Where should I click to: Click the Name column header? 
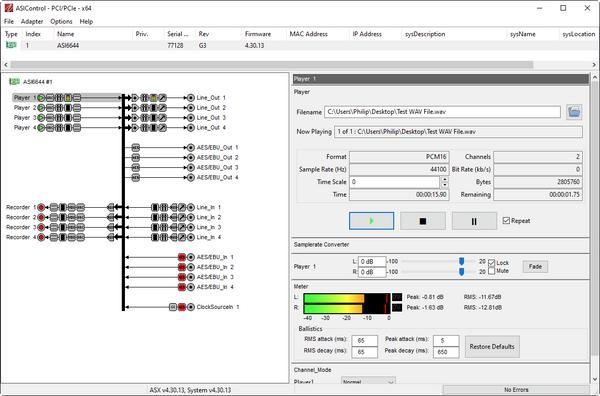pyautogui.click(x=93, y=34)
